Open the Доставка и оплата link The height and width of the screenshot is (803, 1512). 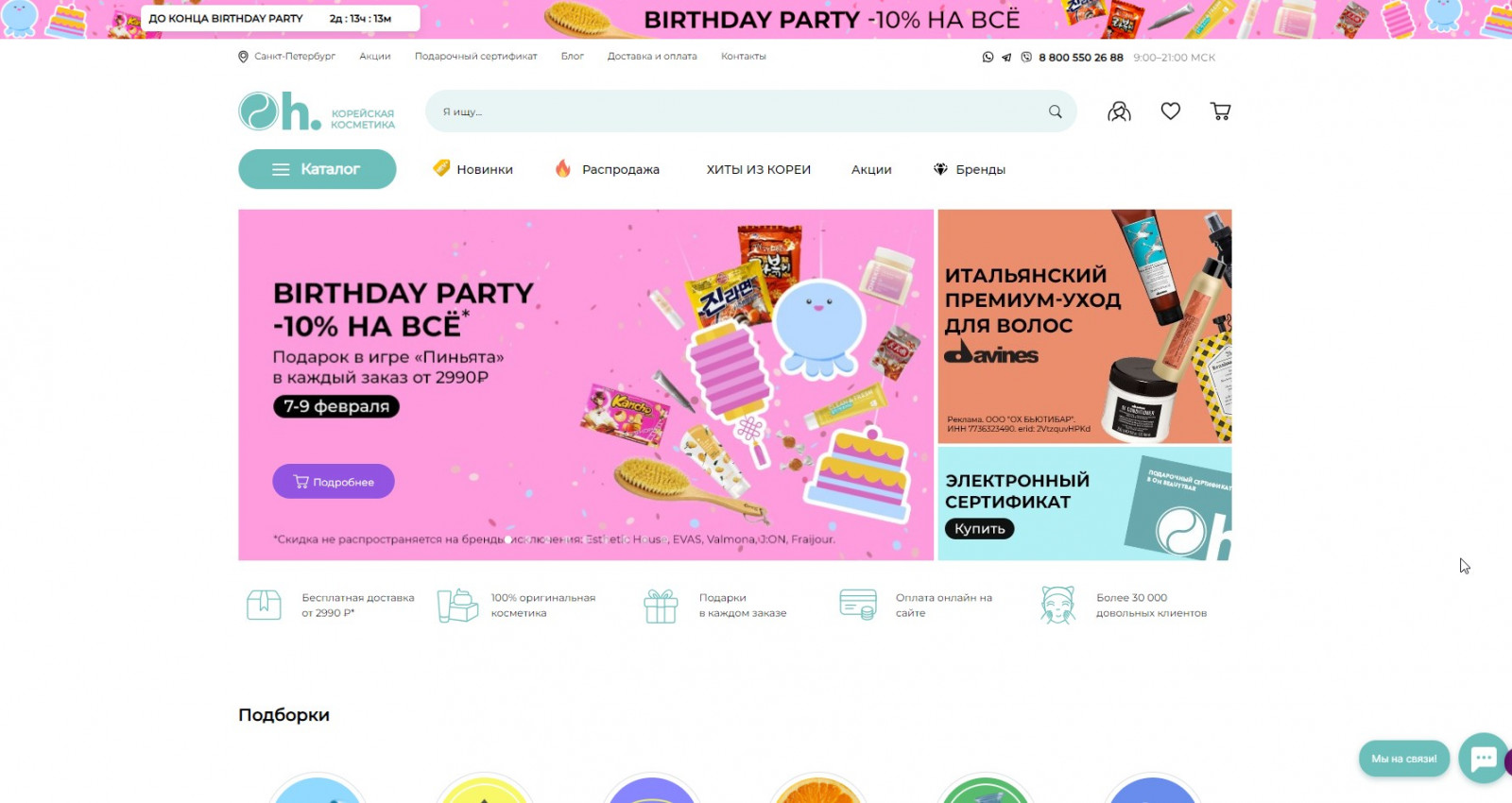pyautogui.click(x=652, y=57)
